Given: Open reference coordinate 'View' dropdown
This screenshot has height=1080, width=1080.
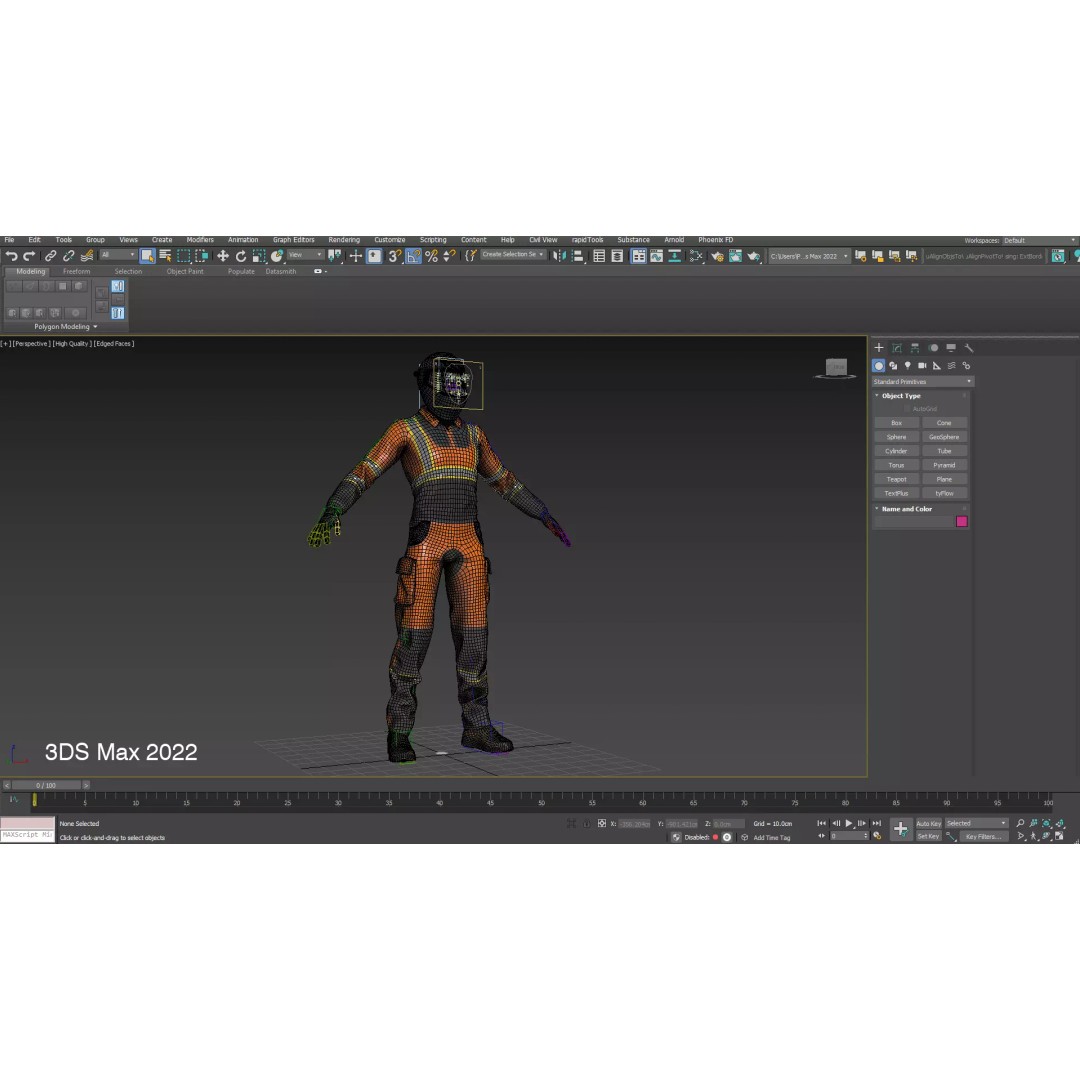Looking at the screenshot, I should [x=305, y=256].
